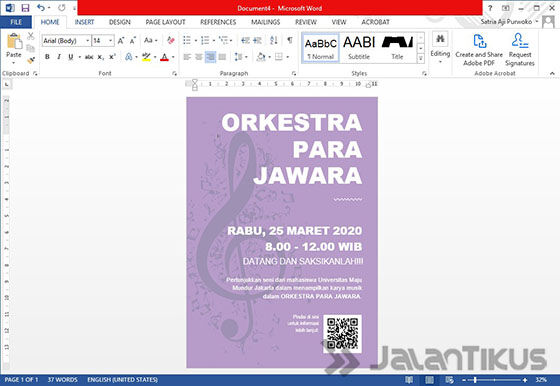This screenshot has width=560, height=386.
Task: Click the Redo arrow icon
Action: (62, 8)
